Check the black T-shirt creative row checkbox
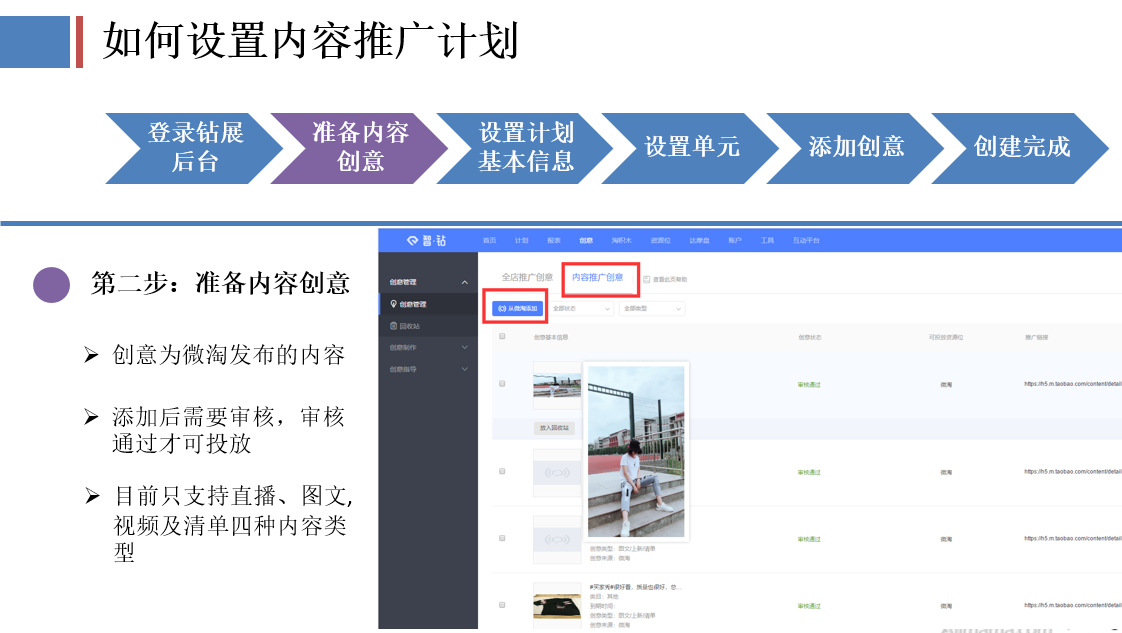Image resolution: width=1122 pixels, height=633 pixels. point(502,605)
